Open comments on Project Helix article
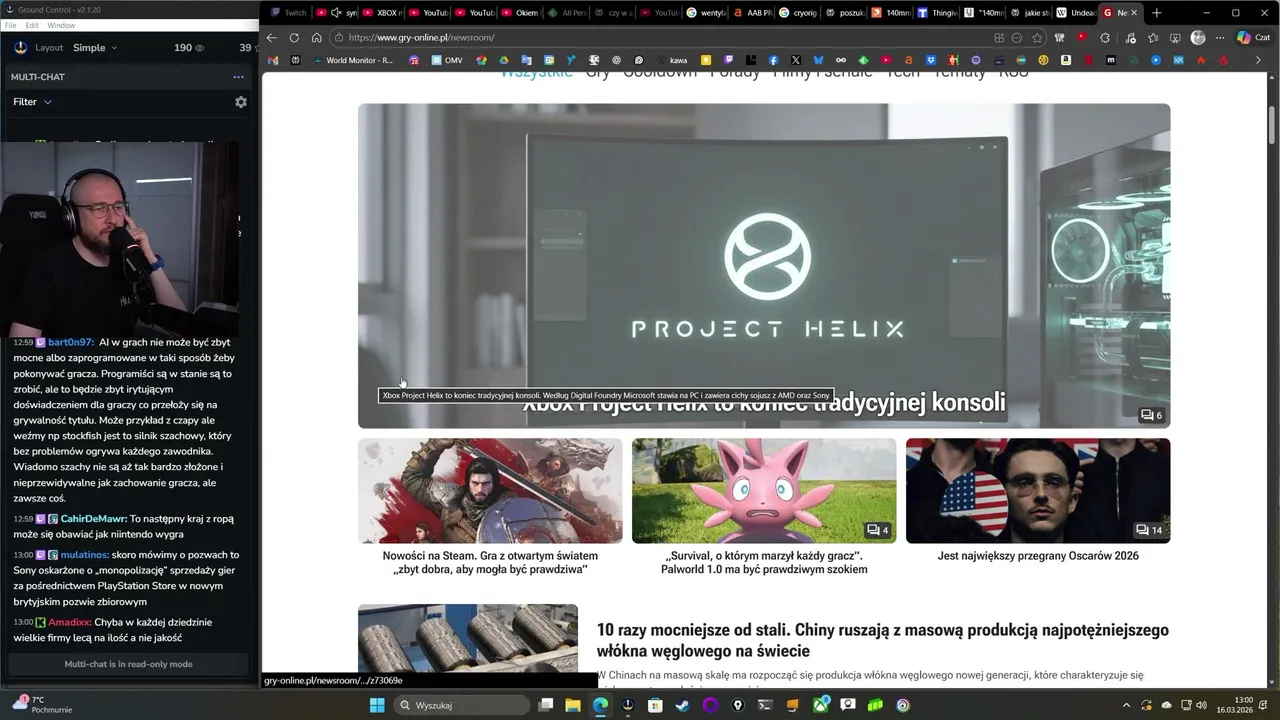Viewport: 1280px width, 720px height. pos(1151,415)
